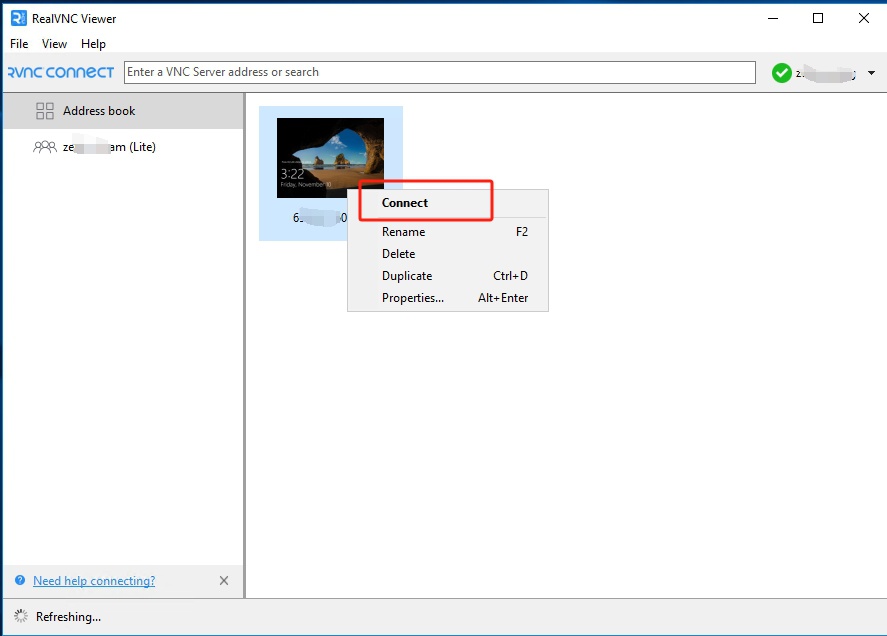Dismiss the help banner with the X
The width and height of the screenshot is (887, 636).
(224, 580)
